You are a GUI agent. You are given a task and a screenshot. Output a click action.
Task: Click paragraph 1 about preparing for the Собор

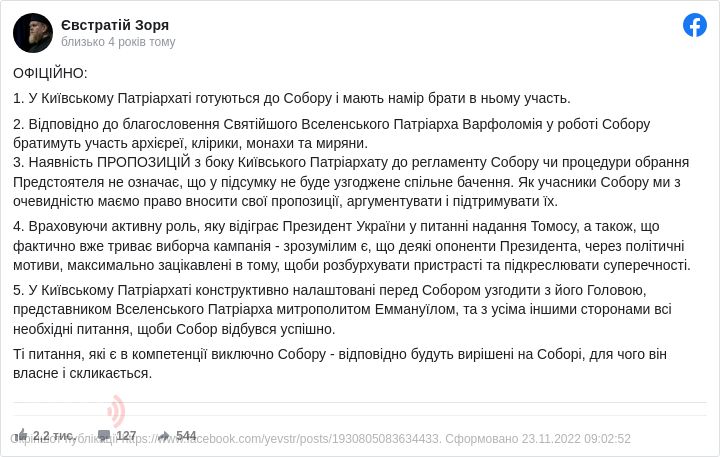click(x=292, y=98)
